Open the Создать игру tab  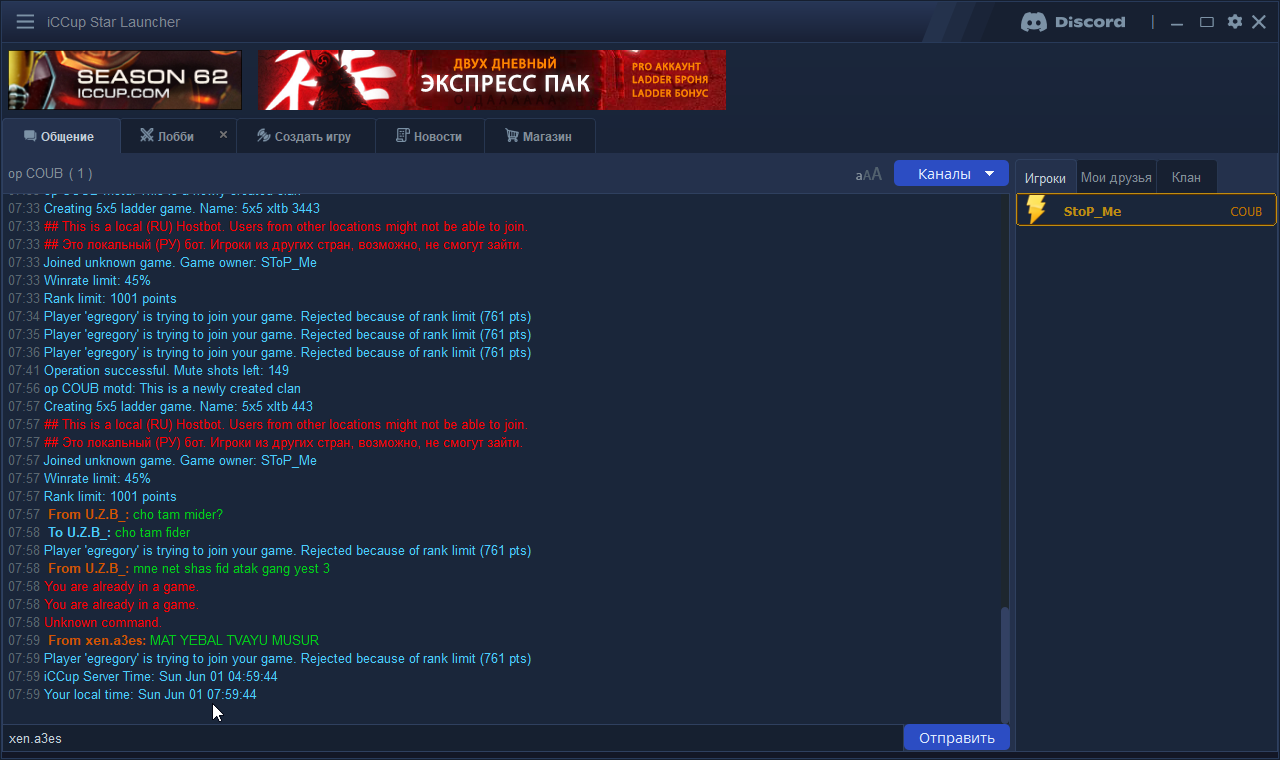click(x=305, y=136)
